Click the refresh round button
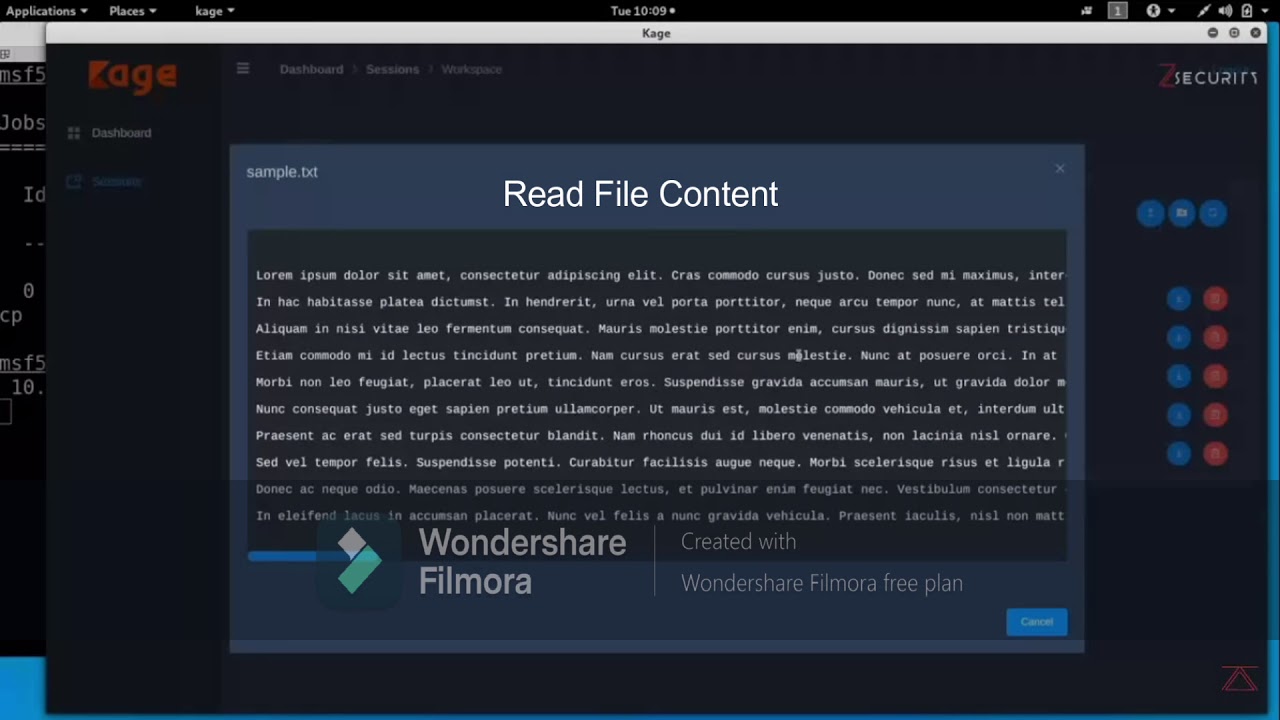 1213,213
